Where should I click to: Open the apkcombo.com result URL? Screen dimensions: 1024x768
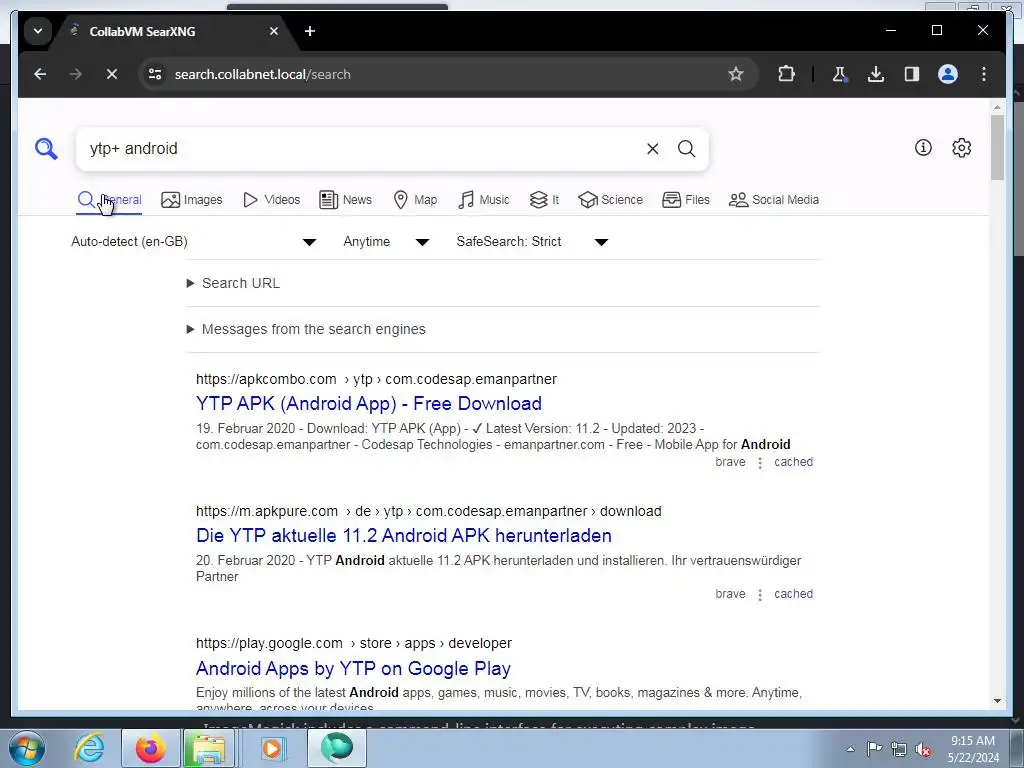click(x=376, y=379)
